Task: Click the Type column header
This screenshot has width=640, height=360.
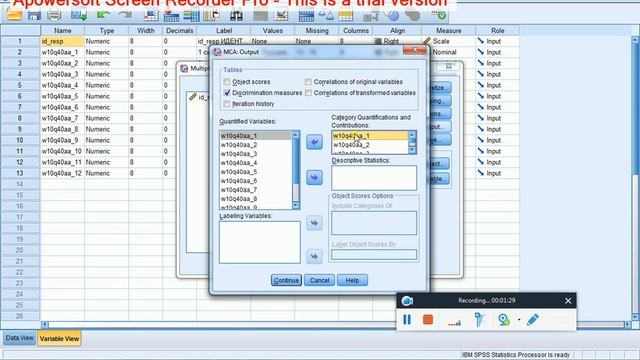Action: pyautogui.click(x=107, y=31)
